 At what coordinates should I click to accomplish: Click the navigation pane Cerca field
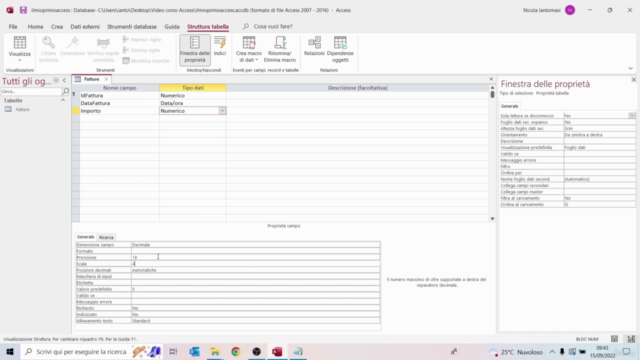click(31, 91)
